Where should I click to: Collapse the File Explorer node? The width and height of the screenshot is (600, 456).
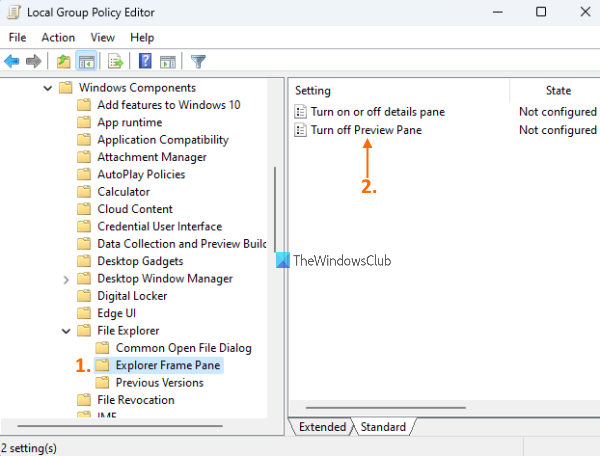pyautogui.click(x=66, y=331)
